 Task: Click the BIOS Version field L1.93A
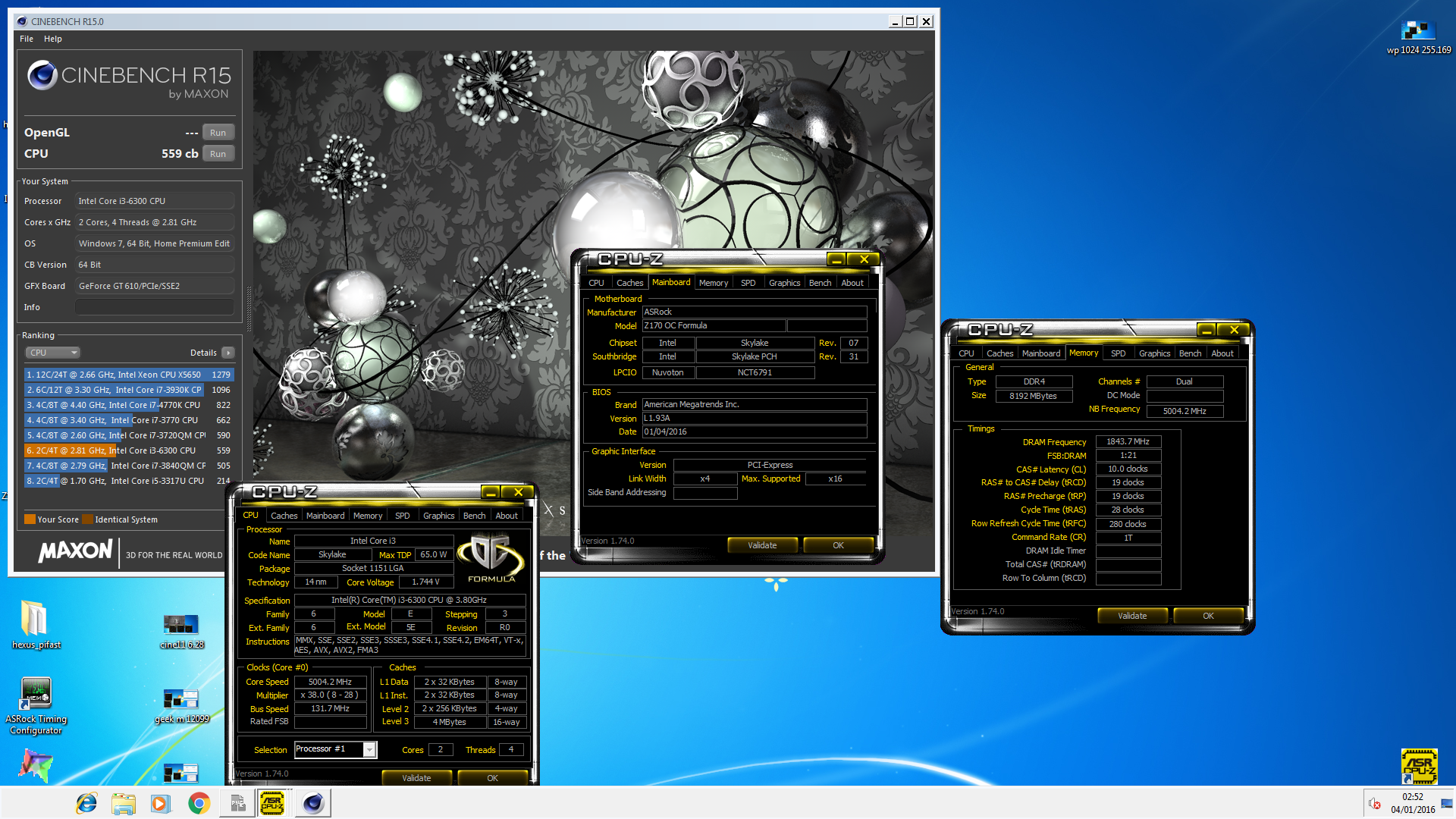pos(755,419)
